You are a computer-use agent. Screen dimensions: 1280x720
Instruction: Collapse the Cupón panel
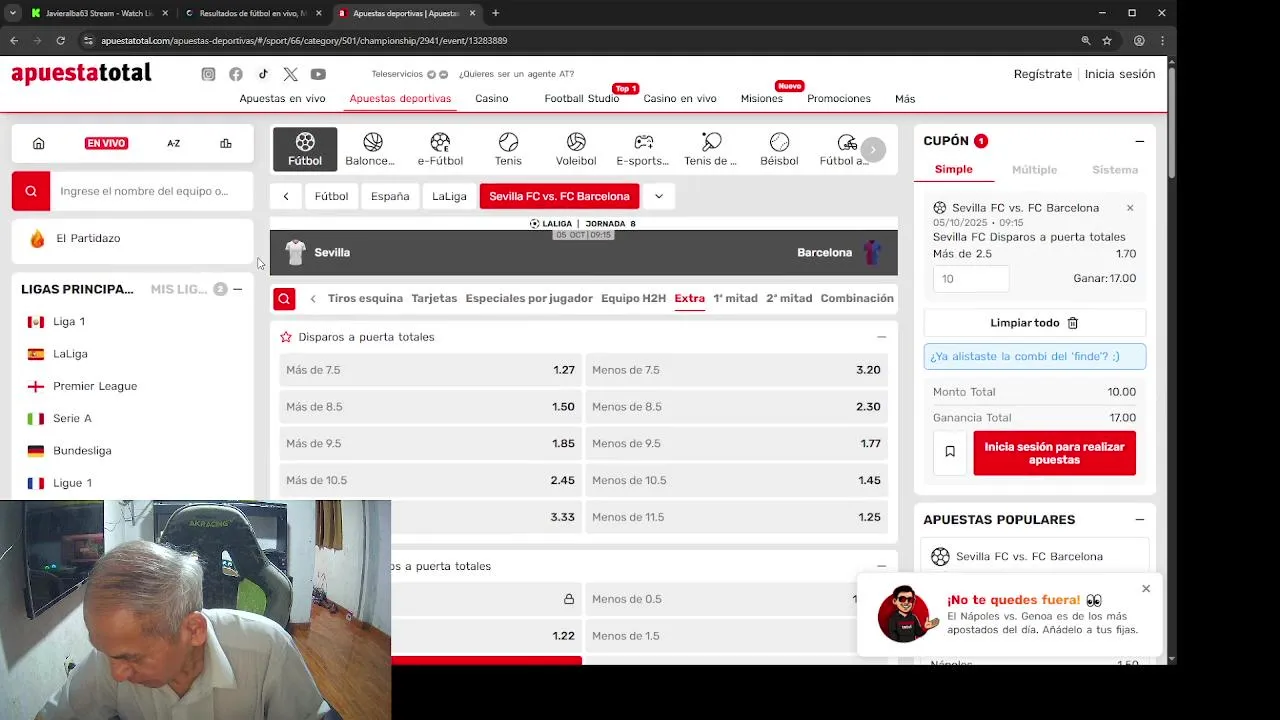tap(1139, 141)
